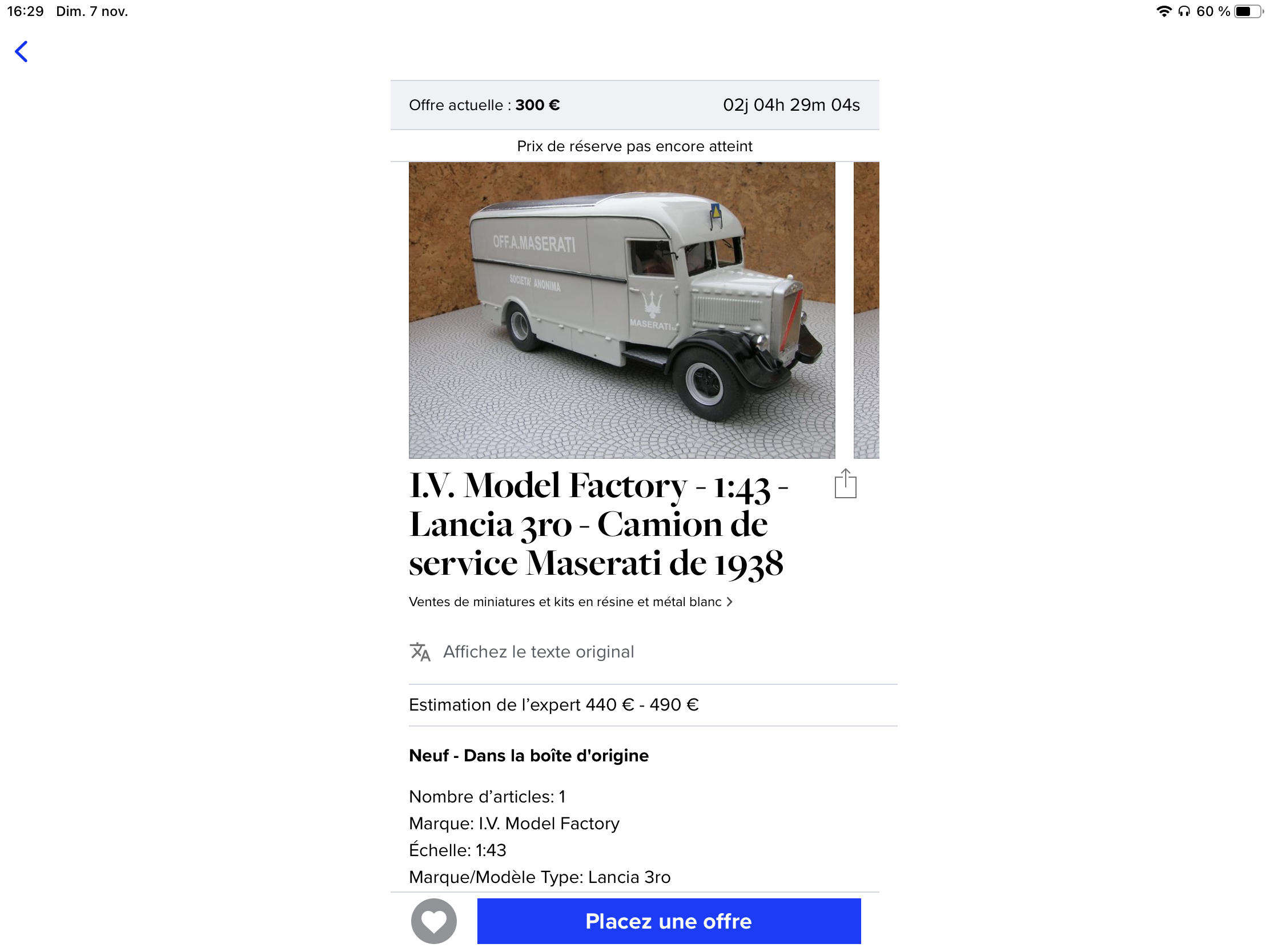This screenshot has height=952, width=1270.
Task: Show original text via Affichez le texte original
Action: 538,652
